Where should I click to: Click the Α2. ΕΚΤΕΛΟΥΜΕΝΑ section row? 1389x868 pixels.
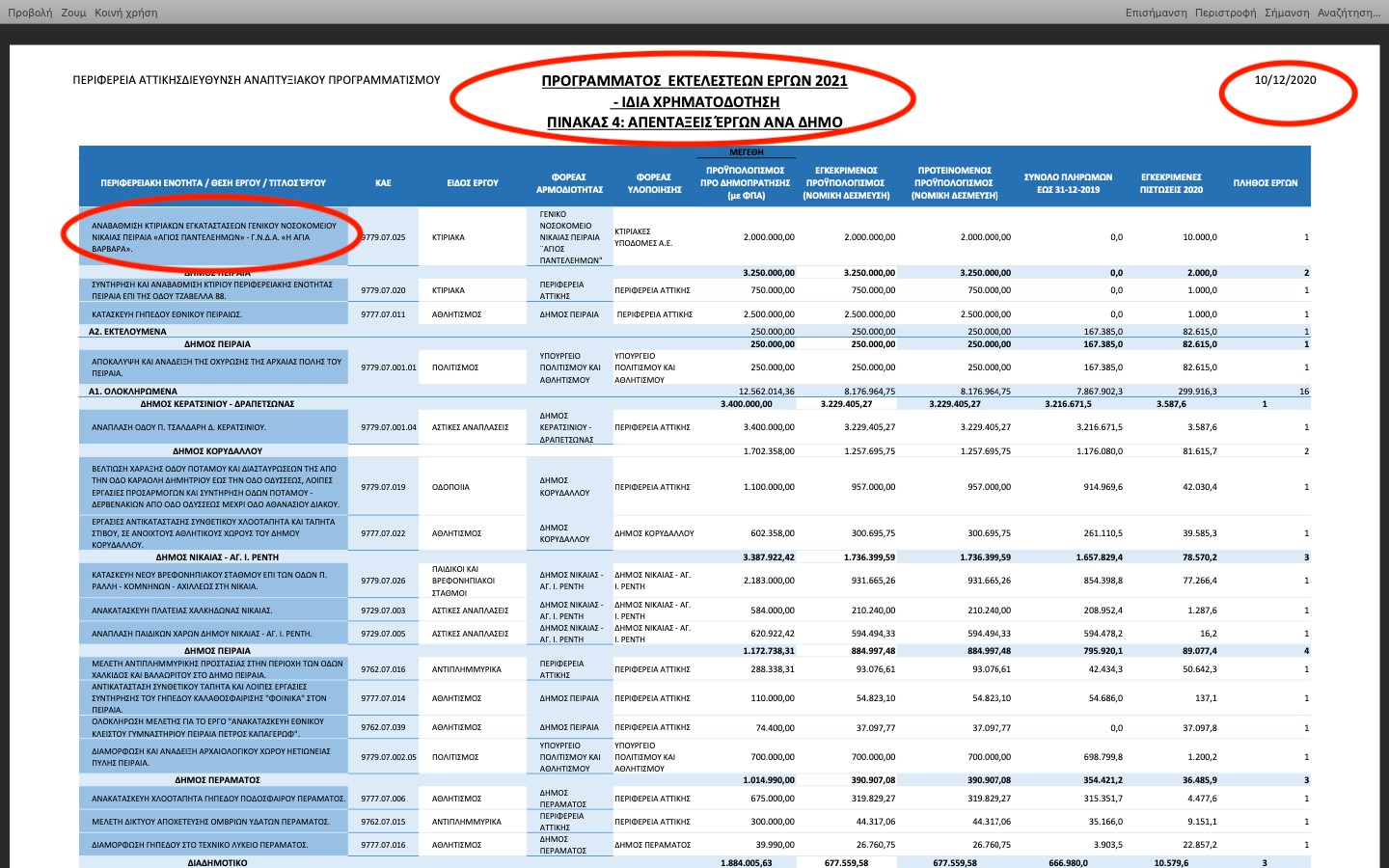click(x=127, y=332)
